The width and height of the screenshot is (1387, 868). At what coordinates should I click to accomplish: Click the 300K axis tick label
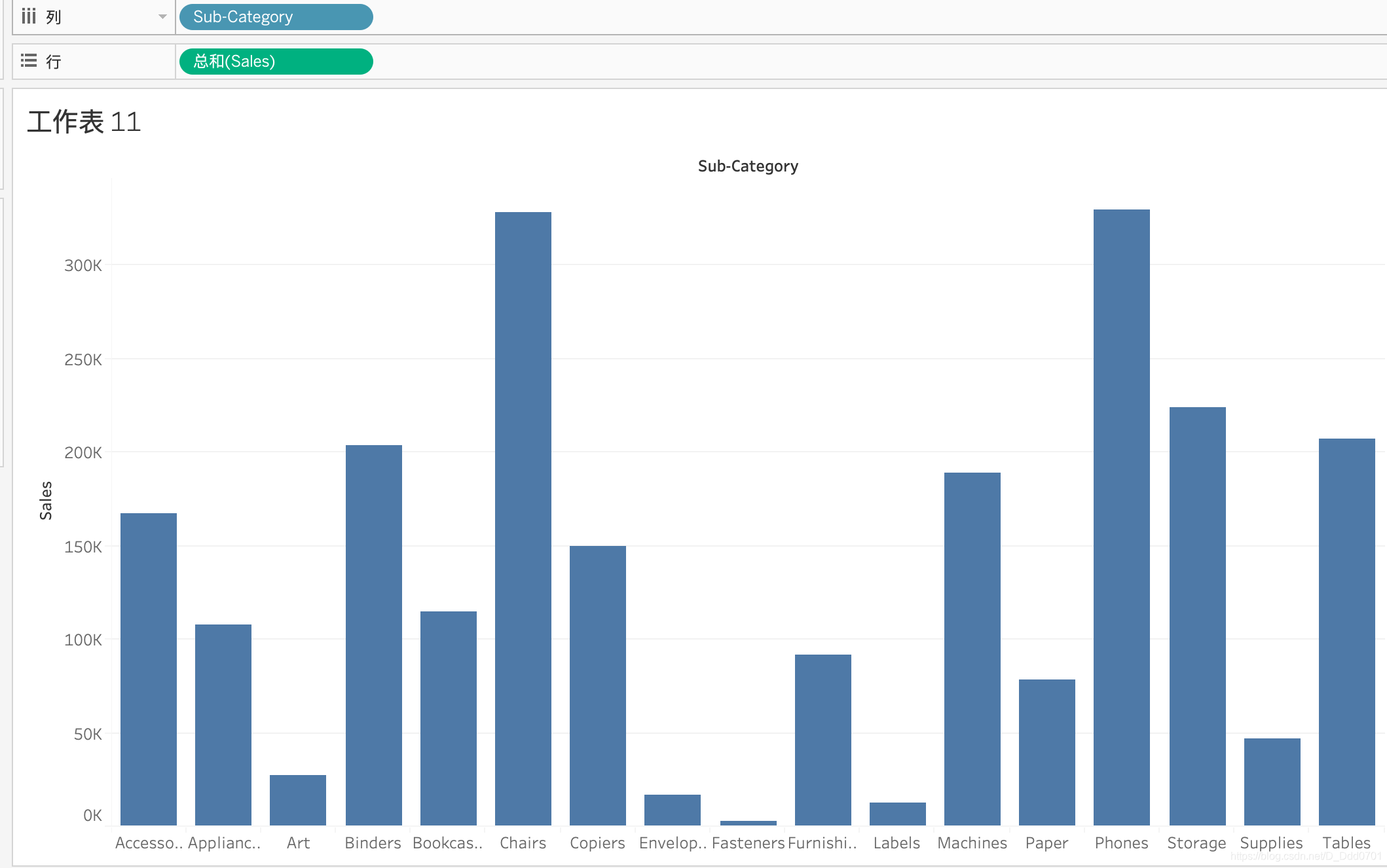83,266
